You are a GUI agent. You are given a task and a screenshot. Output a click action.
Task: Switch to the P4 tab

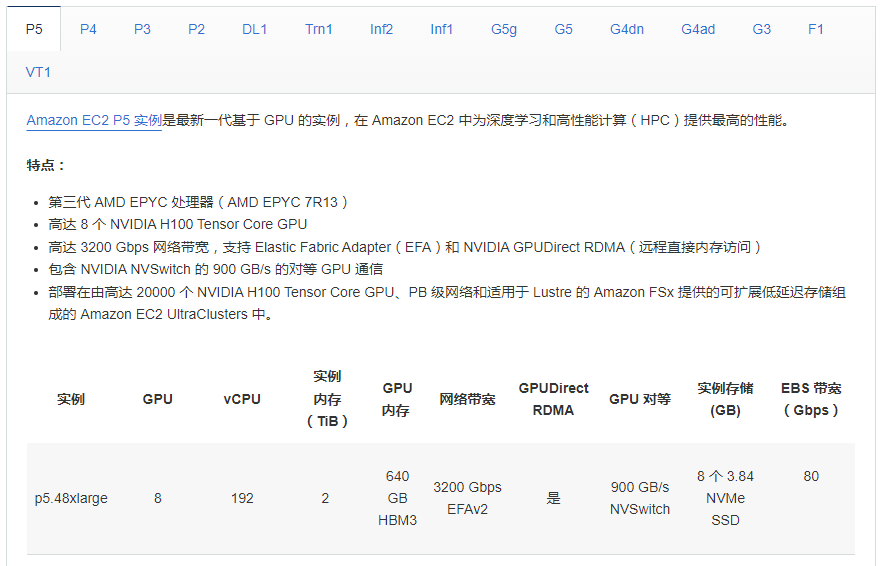88,29
